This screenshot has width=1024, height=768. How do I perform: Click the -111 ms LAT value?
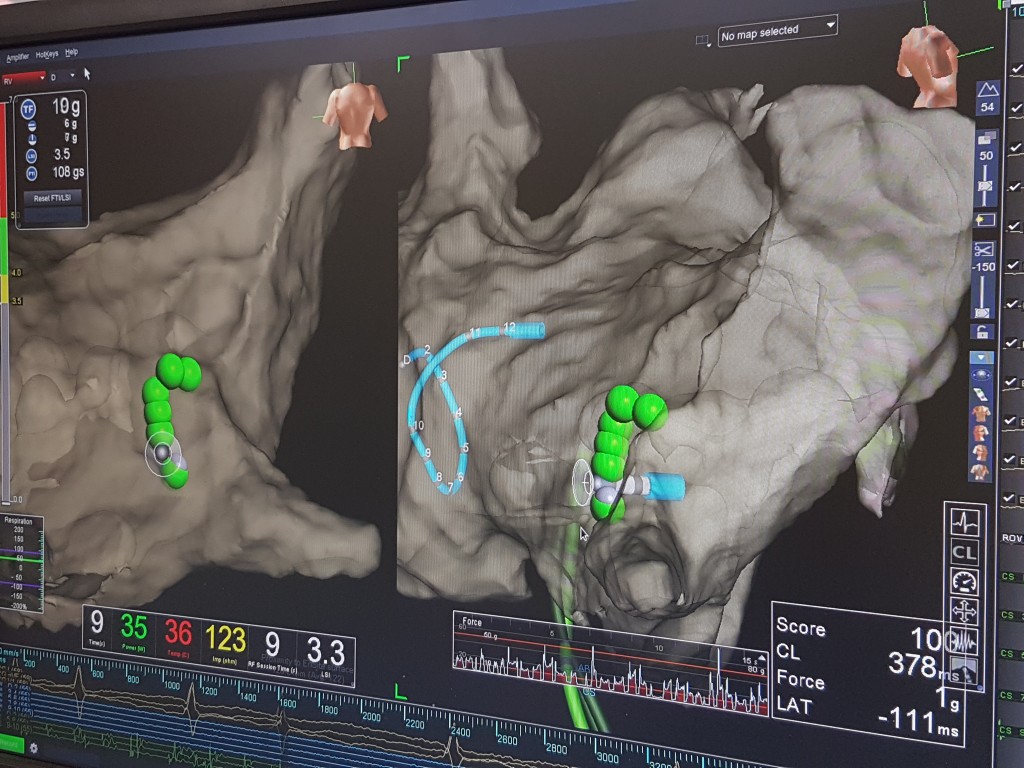point(920,720)
